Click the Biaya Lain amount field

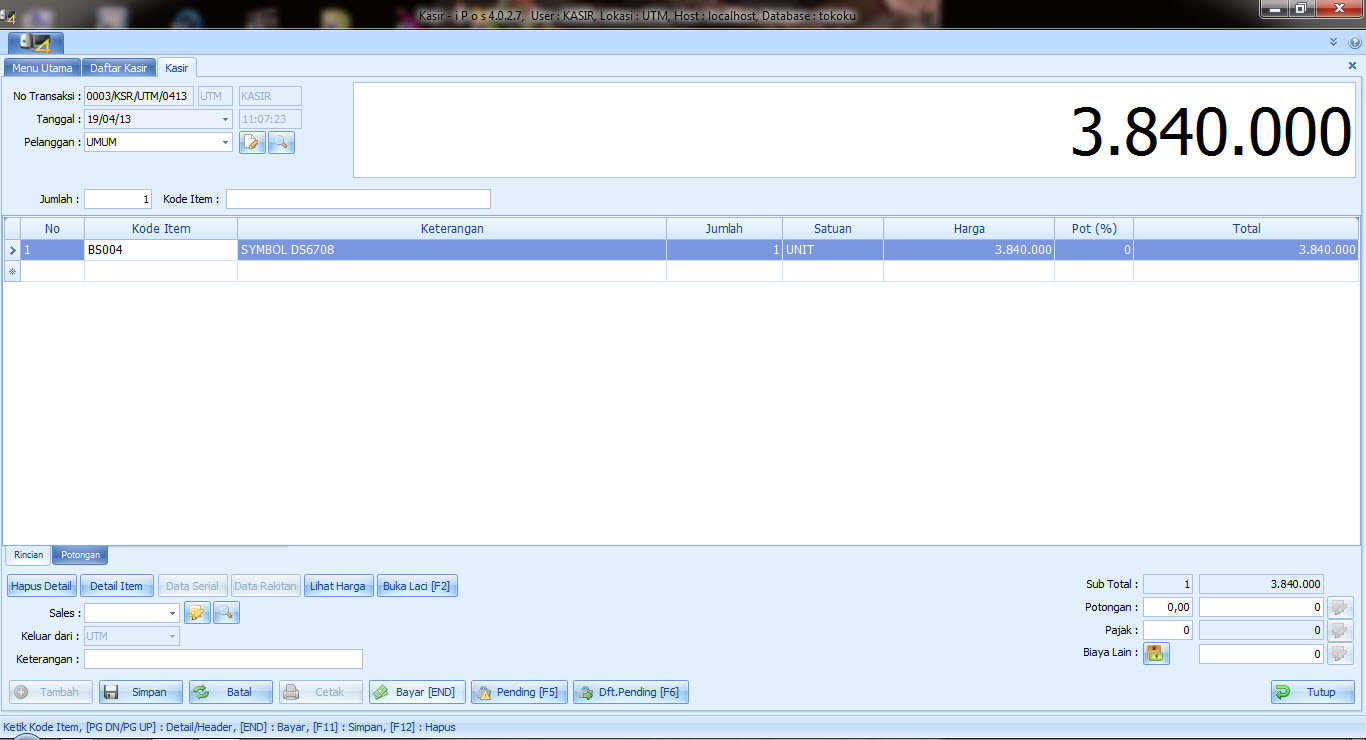coord(1262,654)
